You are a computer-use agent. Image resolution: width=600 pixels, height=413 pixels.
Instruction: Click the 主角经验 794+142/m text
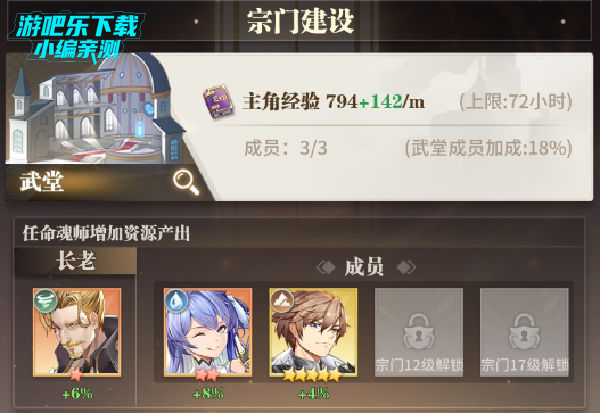tap(334, 101)
